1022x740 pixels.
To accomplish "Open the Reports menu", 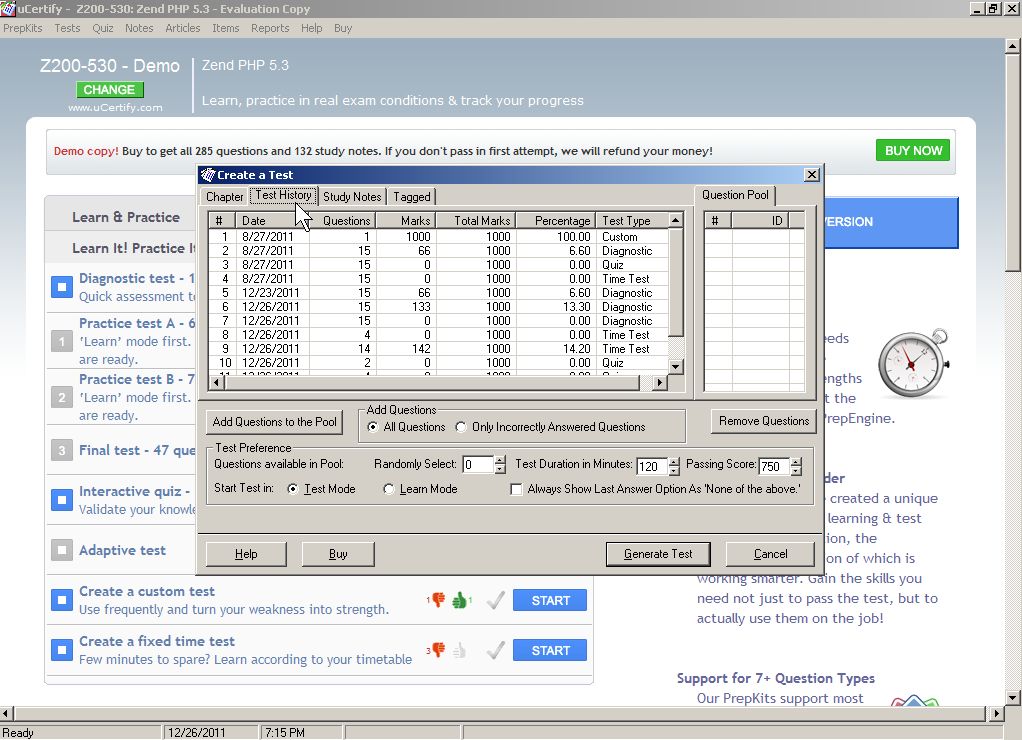I will 270,28.
